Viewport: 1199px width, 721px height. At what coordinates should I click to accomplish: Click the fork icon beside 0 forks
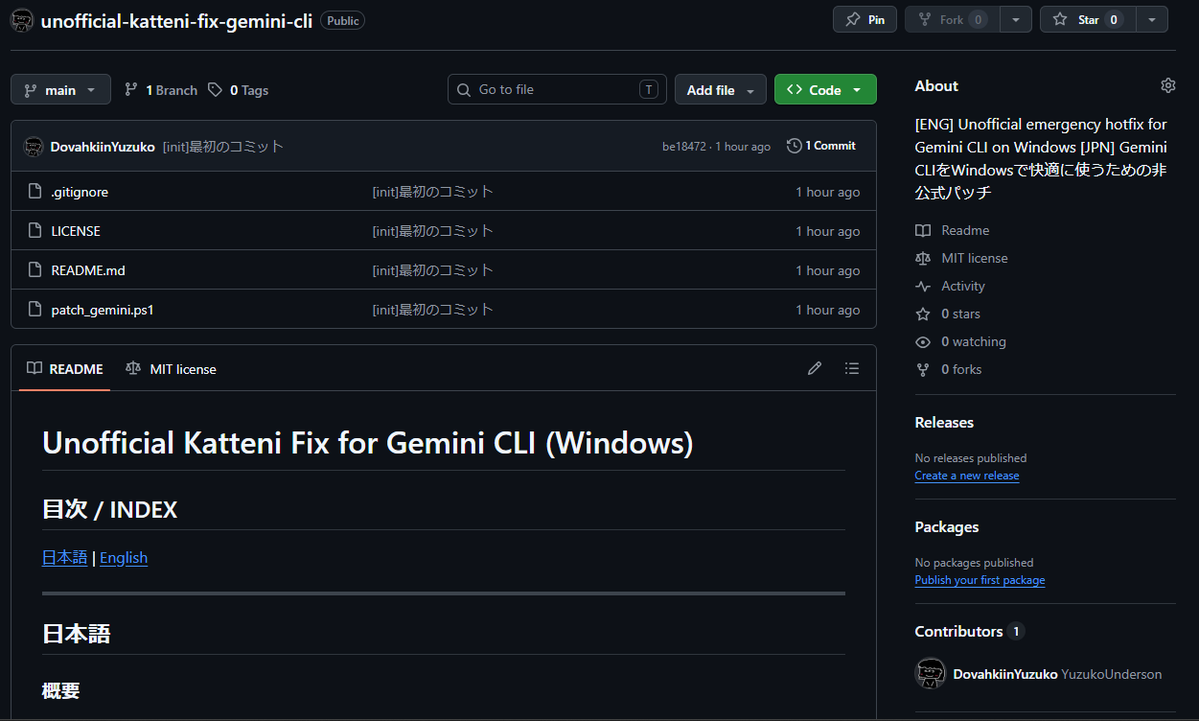pyautogui.click(x=923, y=370)
